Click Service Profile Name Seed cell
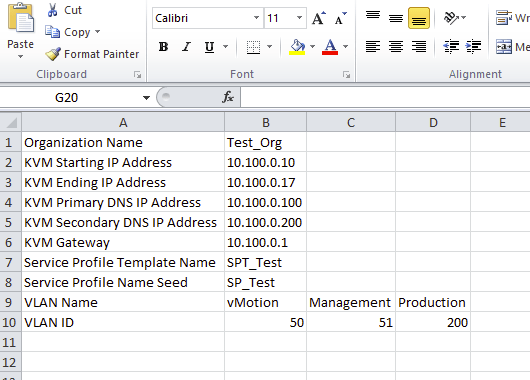 (x=123, y=282)
